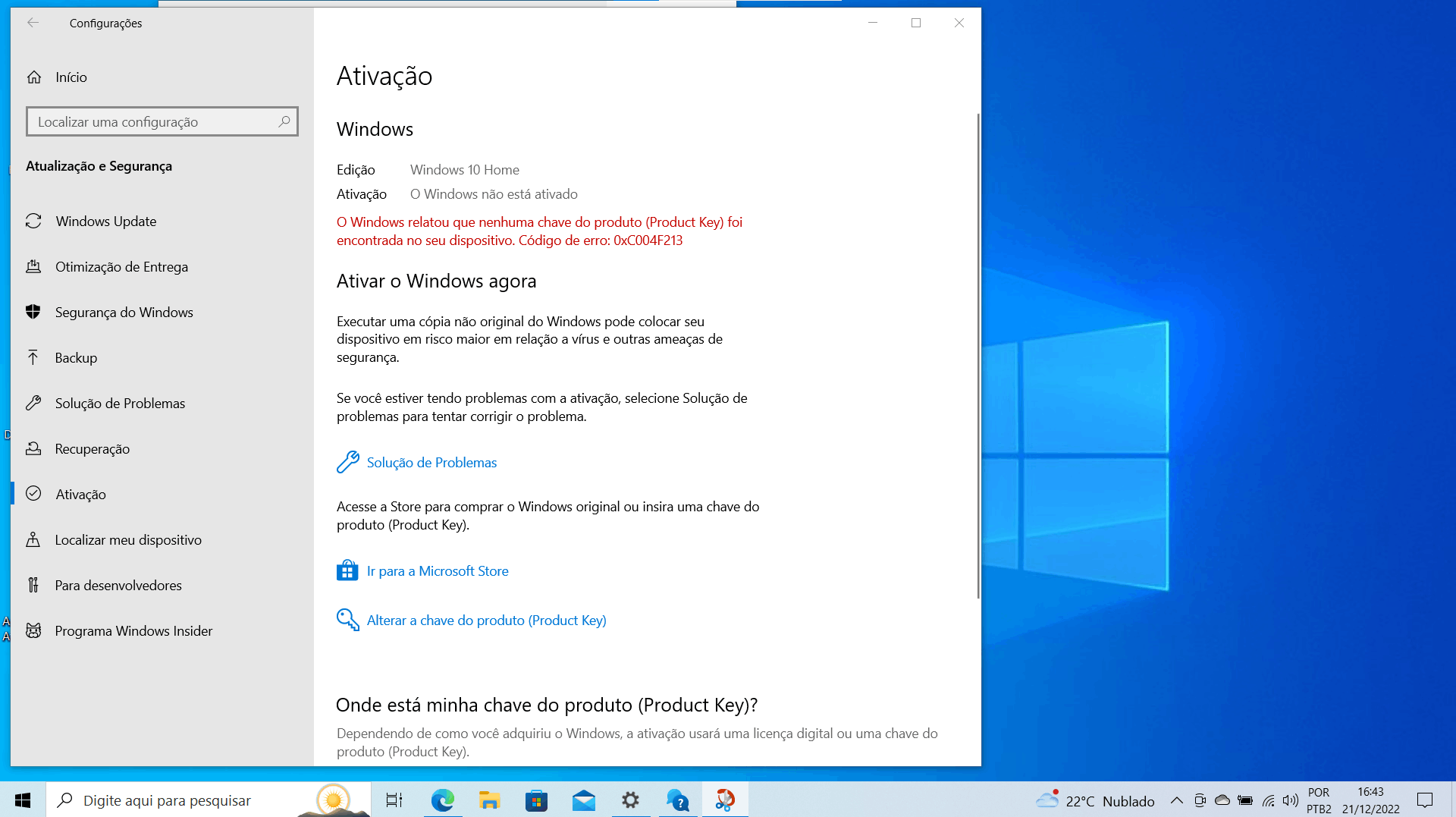The image size is (1456, 817).
Task: Click the battery status icon
Action: coord(1245,800)
